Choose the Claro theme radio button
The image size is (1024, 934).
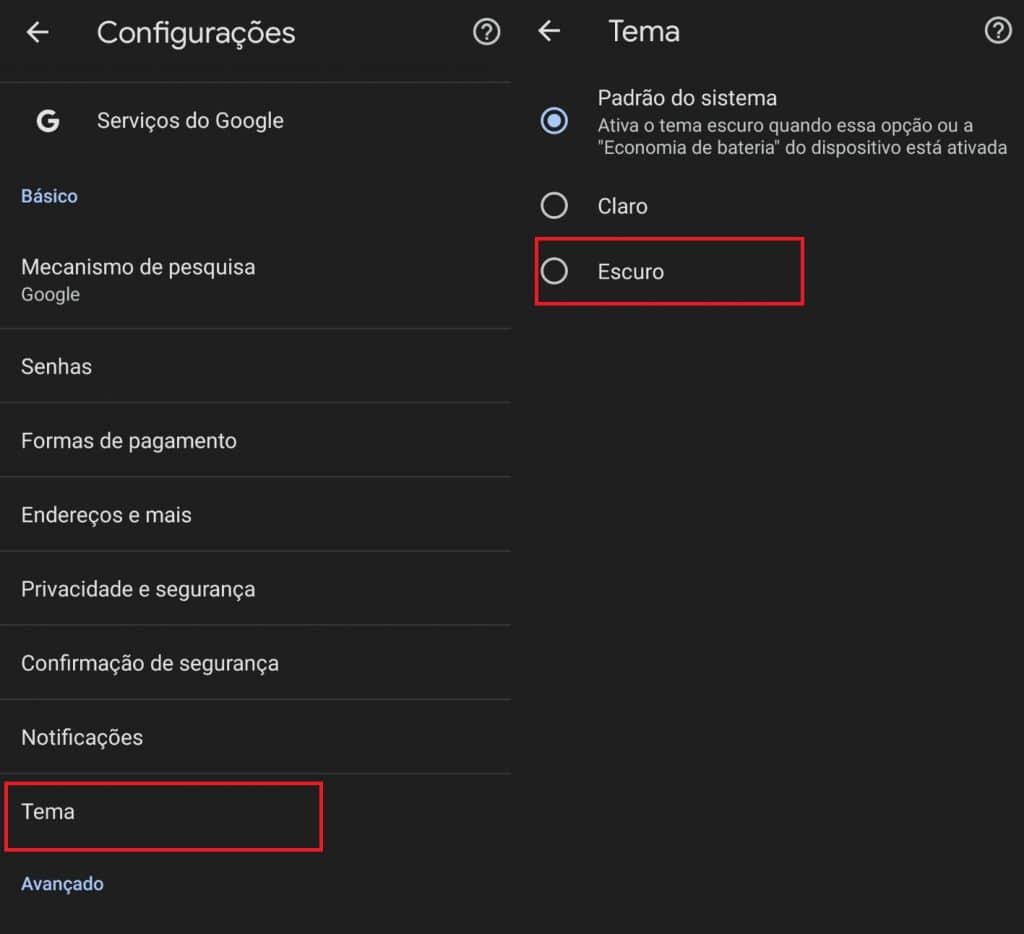click(x=554, y=206)
